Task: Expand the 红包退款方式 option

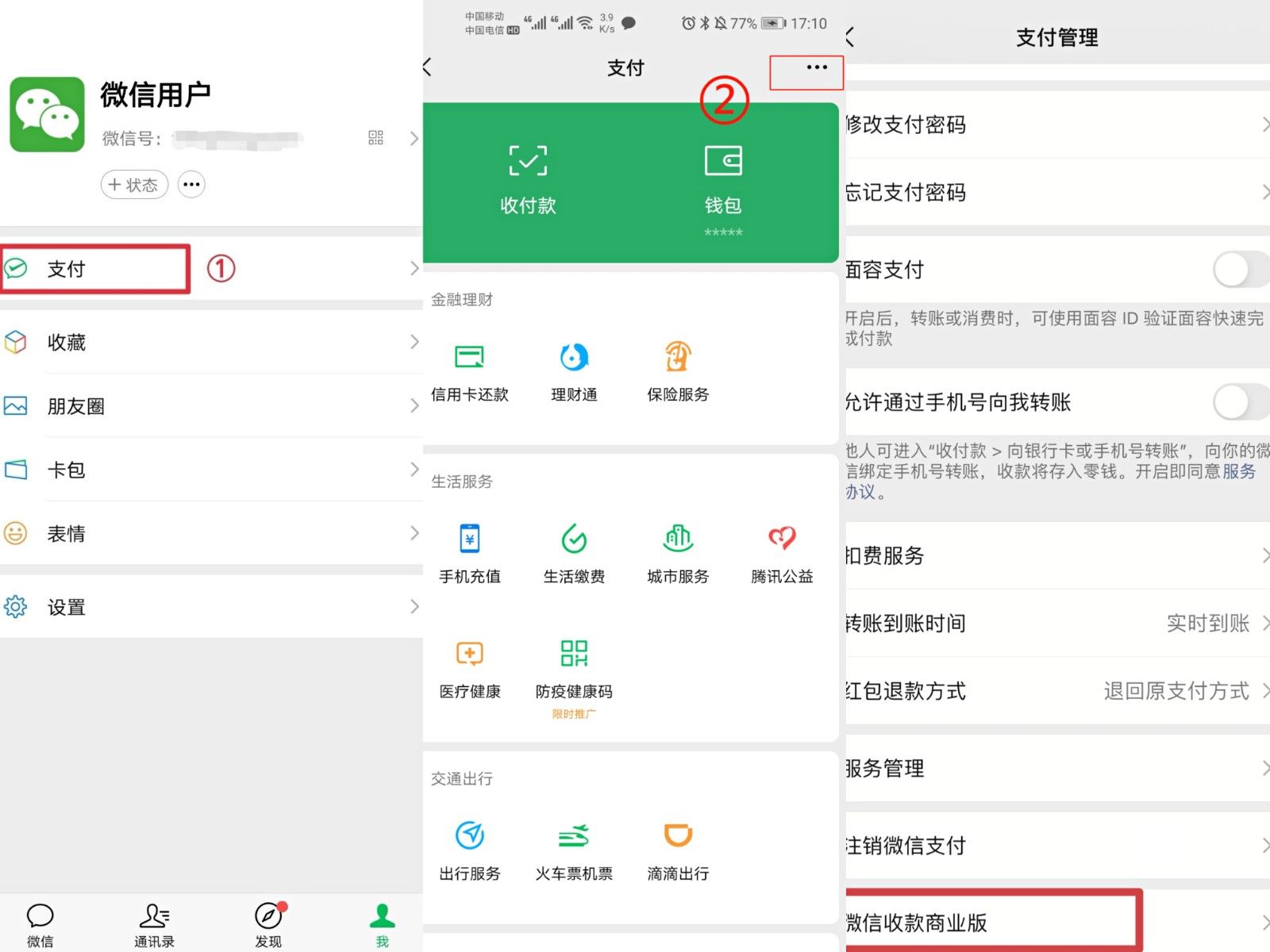Action: [x=1057, y=691]
